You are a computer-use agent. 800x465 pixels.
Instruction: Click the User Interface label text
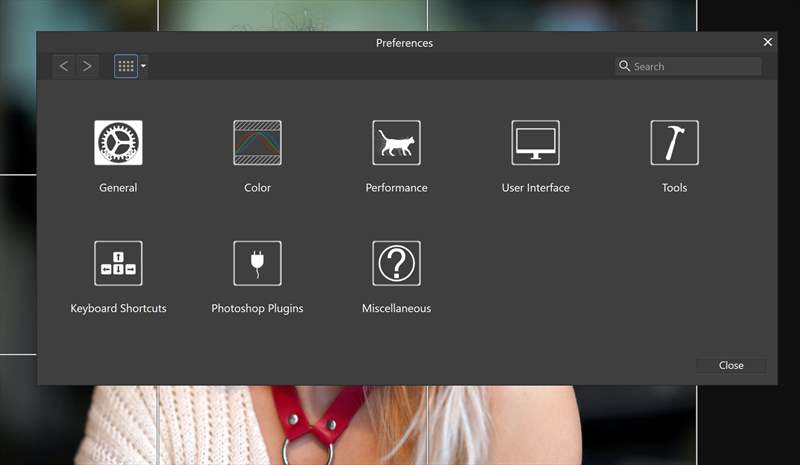pyautogui.click(x=535, y=188)
